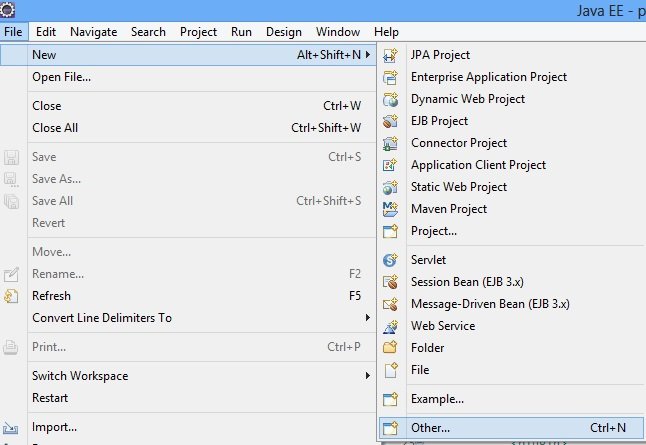
Task: Click the Session Bean icon
Action: (x=390, y=282)
